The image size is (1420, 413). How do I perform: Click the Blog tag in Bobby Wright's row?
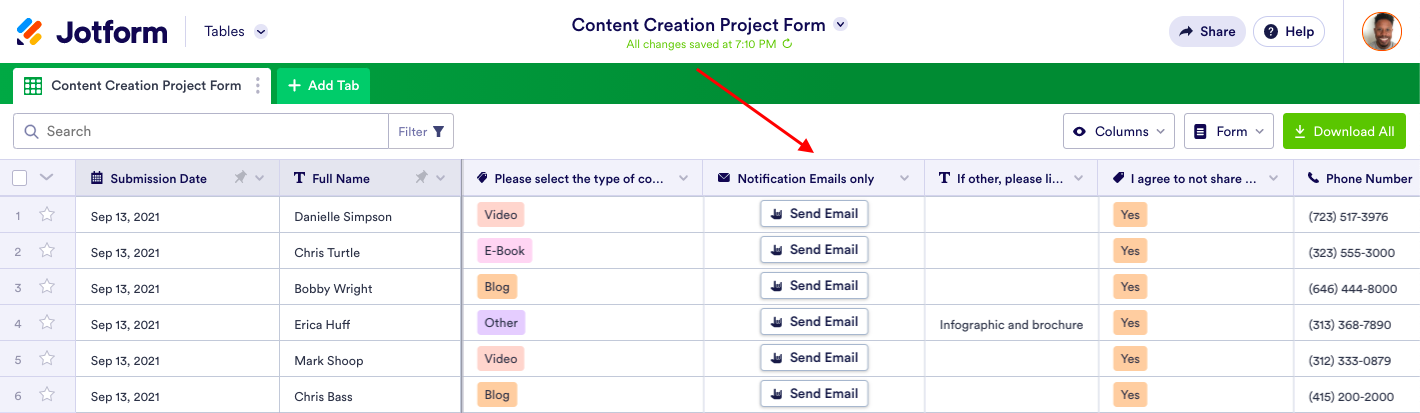tap(496, 287)
